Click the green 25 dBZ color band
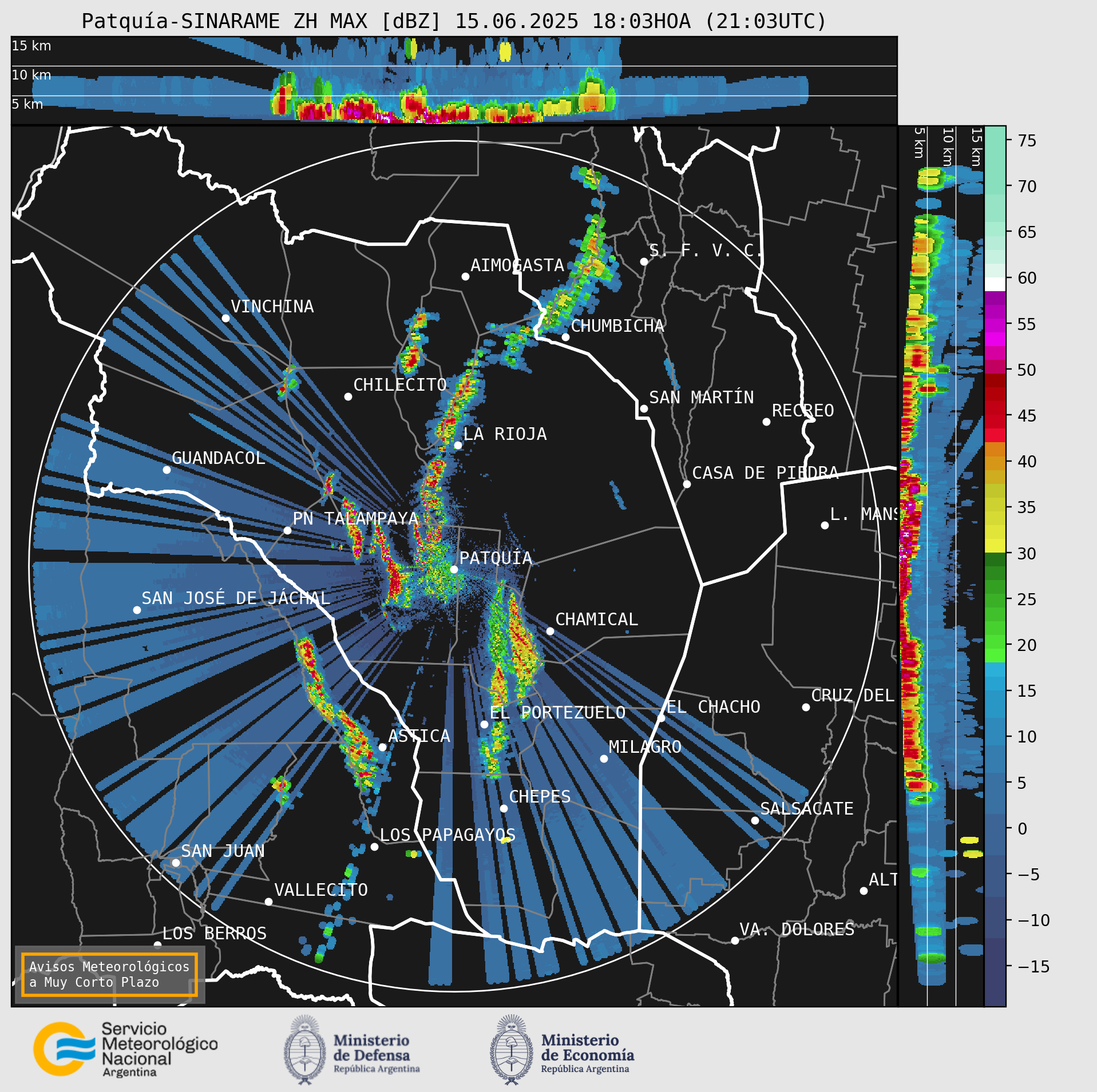The width and height of the screenshot is (1097, 1092). (995, 599)
